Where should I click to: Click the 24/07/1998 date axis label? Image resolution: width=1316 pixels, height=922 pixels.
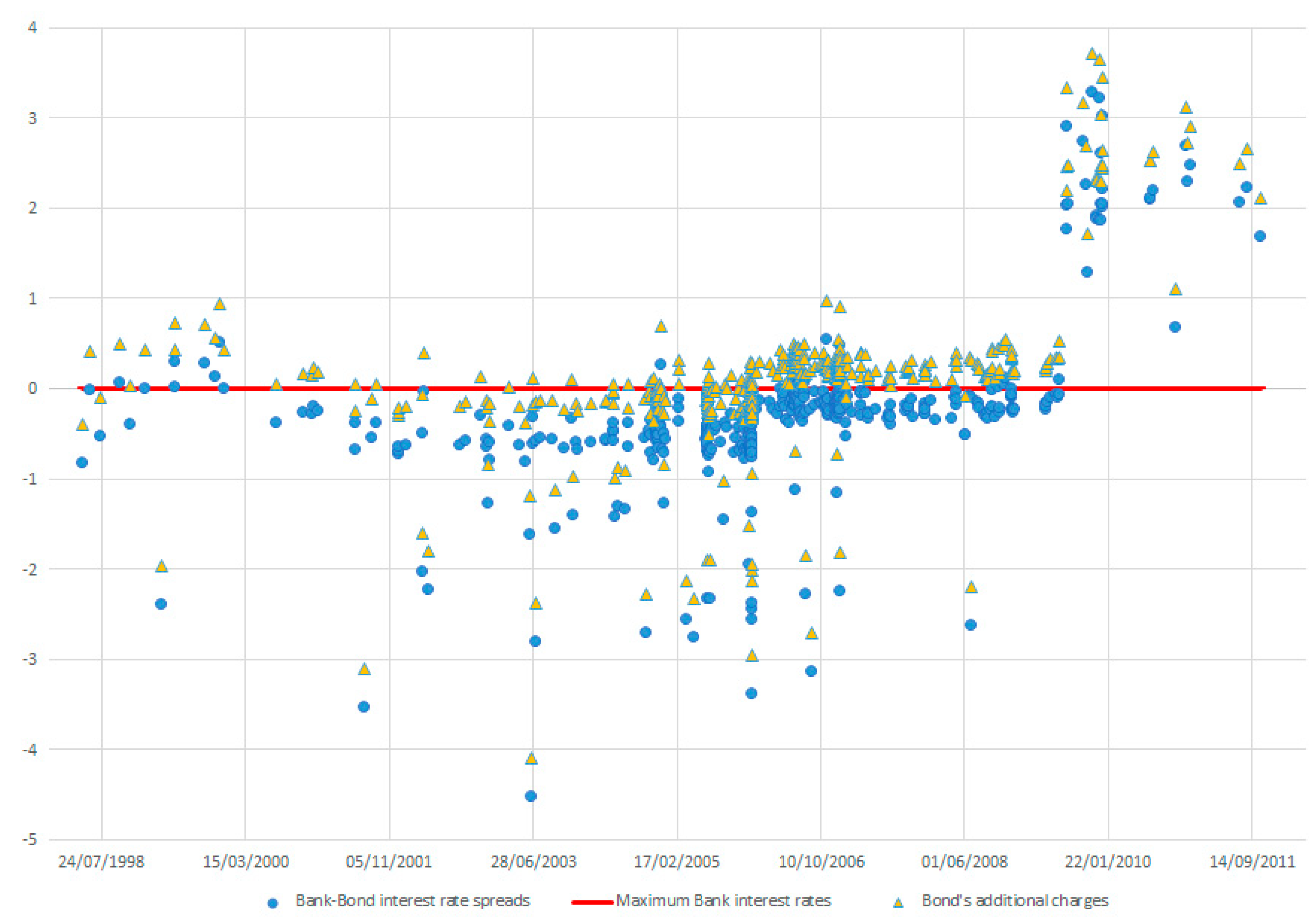101,861
